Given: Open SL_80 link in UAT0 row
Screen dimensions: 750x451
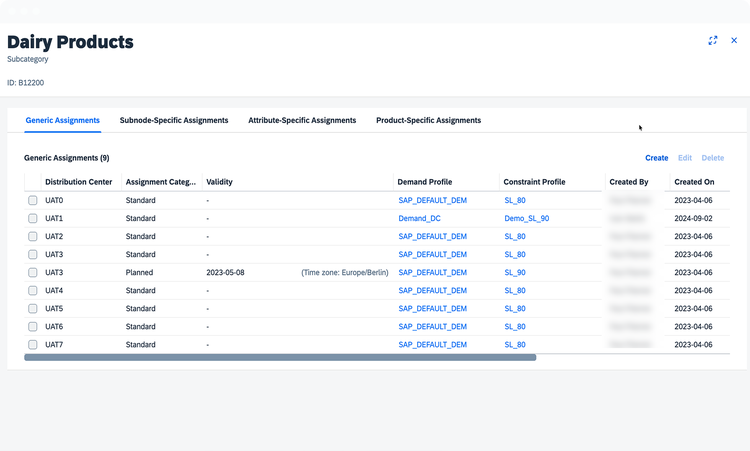Looking at the screenshot, I should (x=515, y=200).
